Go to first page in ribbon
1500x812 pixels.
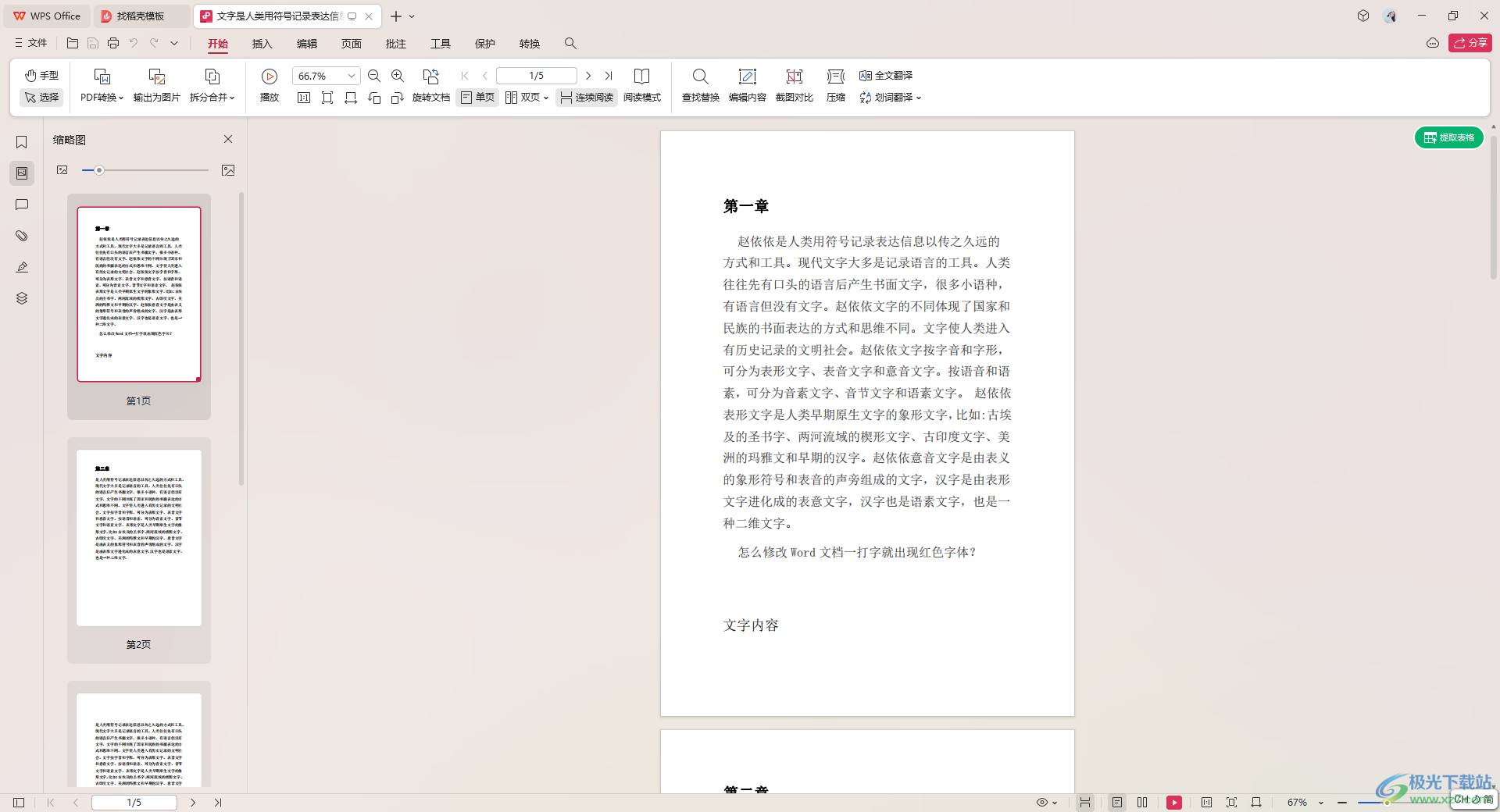tap(465, 76)
